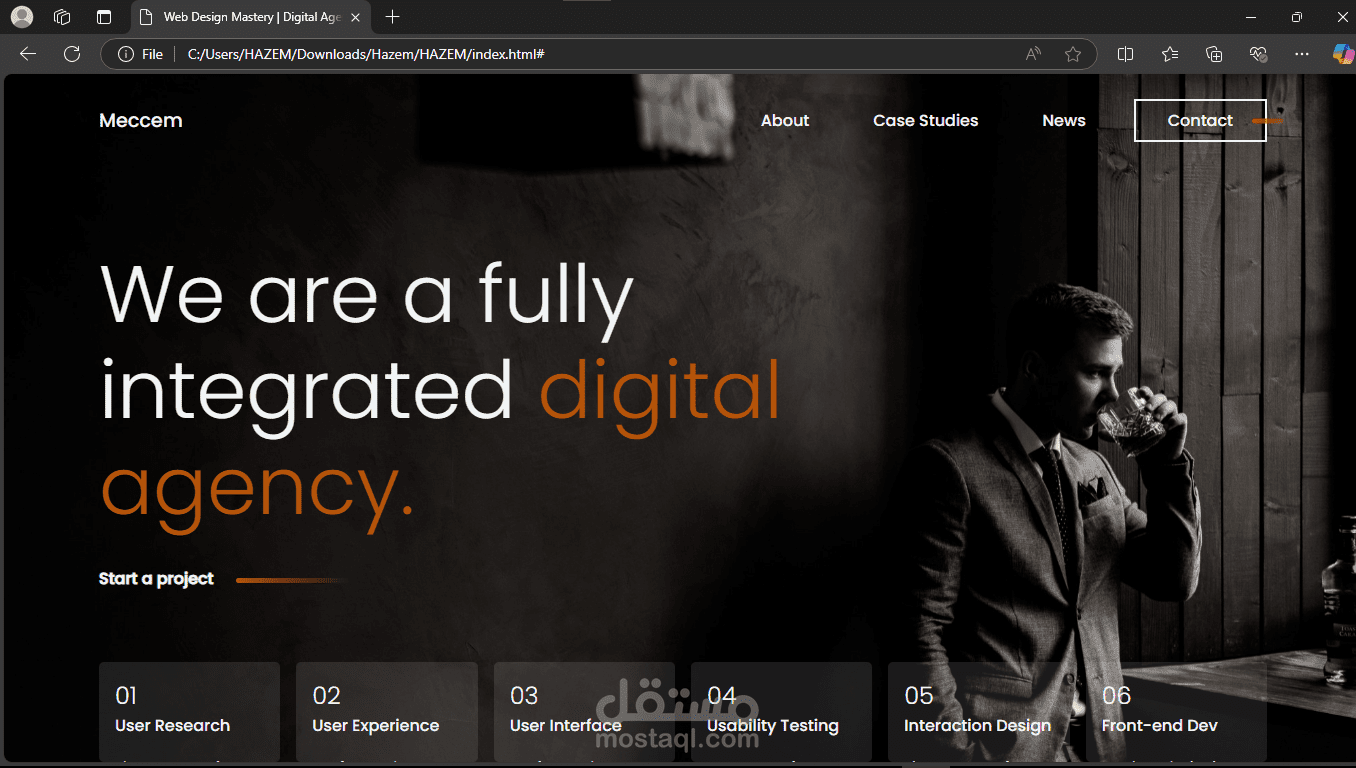Image resolution: width=1356 pixels, height=768 pixels.
Task: Add page to favorites star icon
Action: (1073, 54)
